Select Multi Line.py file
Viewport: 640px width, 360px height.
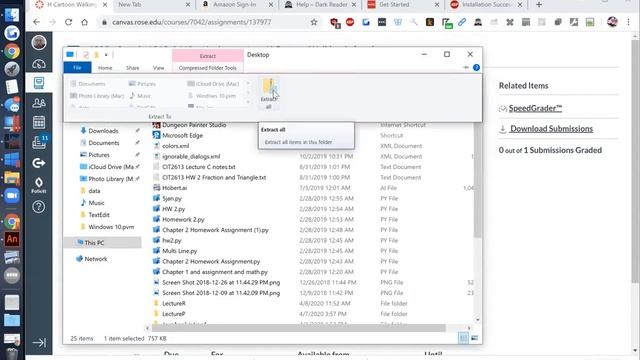click(x=180, y=251)
